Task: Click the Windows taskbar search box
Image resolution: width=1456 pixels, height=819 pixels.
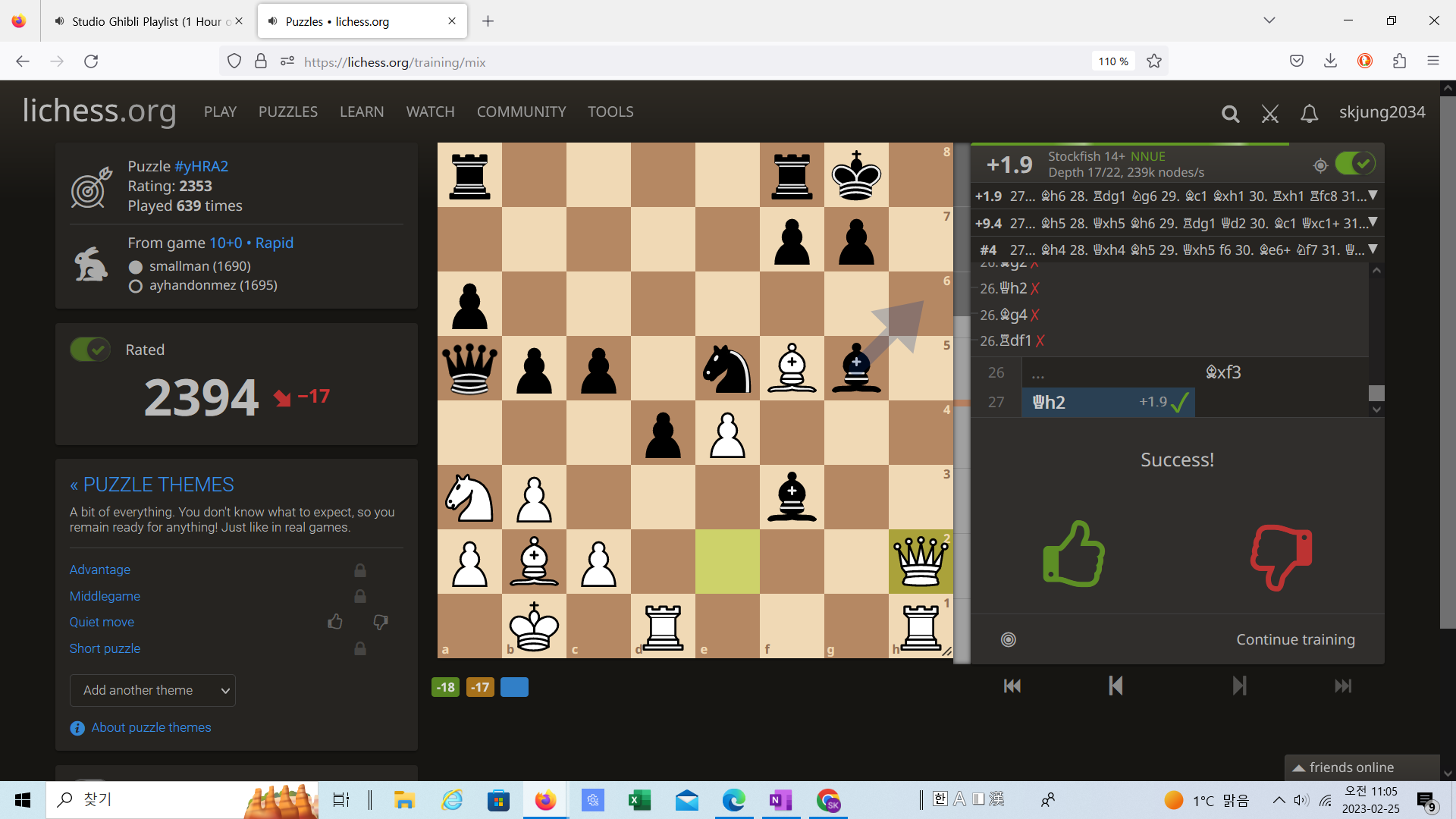Action: tap(182, 800)
